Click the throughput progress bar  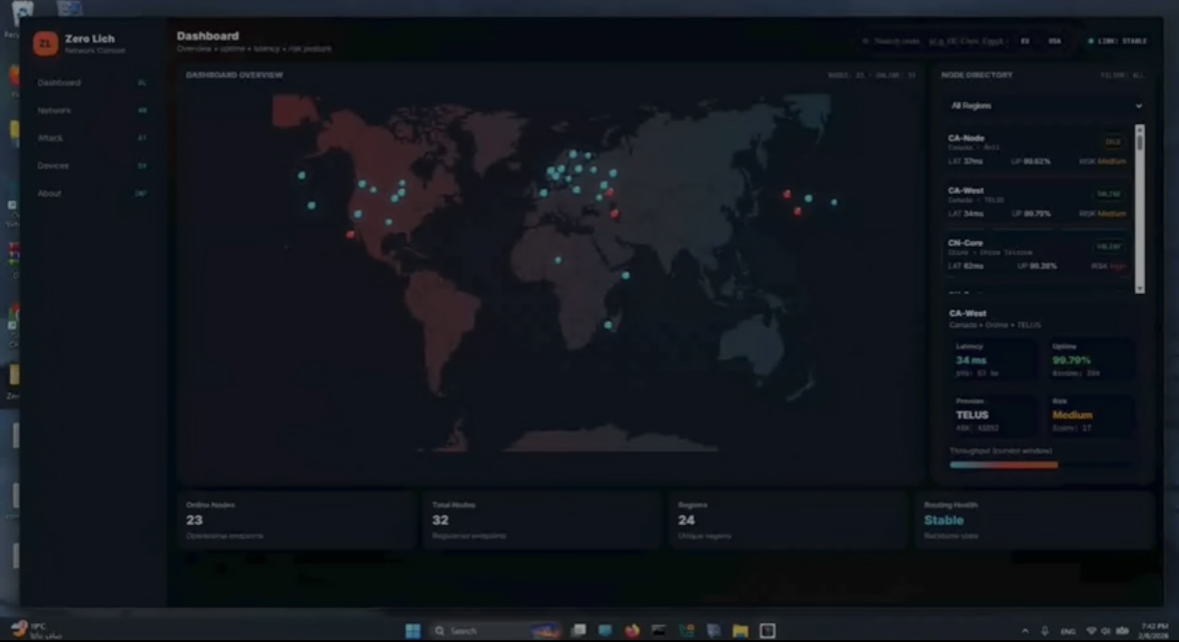tap(1040, 465)
